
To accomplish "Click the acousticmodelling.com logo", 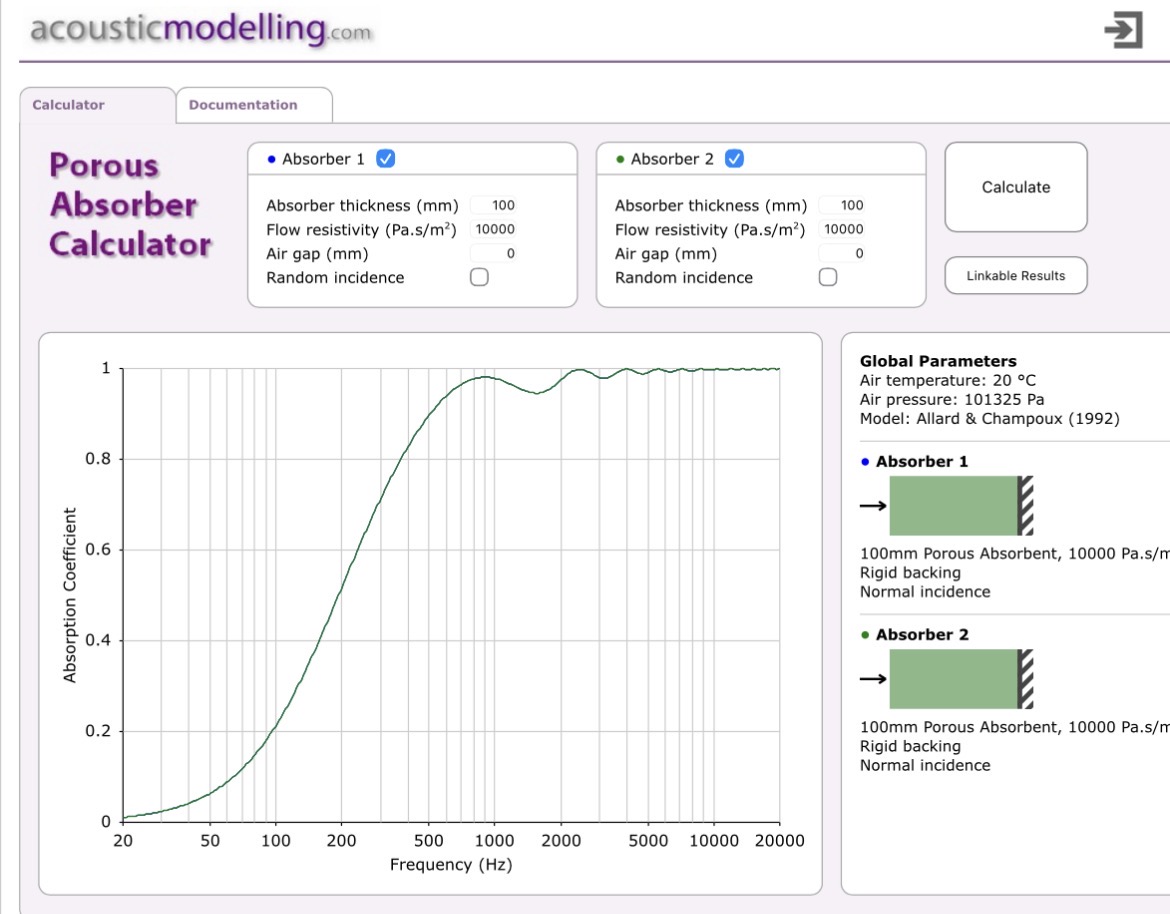I will coord(201,29).
